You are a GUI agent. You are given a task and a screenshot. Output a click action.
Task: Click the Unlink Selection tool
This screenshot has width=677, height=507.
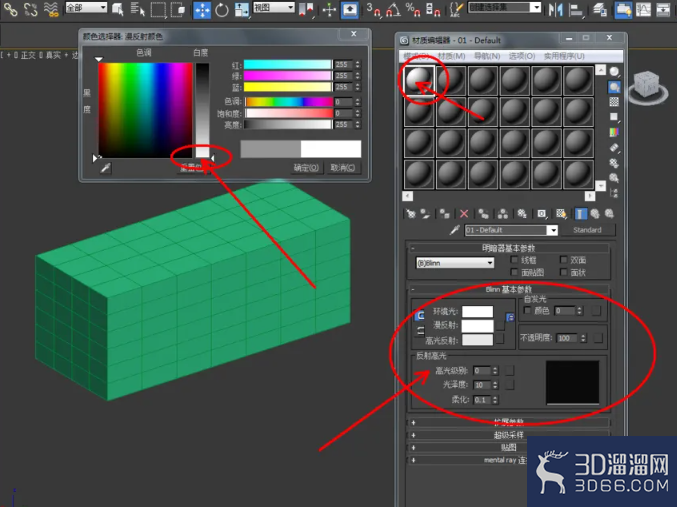pyautogui.click(x=31, y=9)
